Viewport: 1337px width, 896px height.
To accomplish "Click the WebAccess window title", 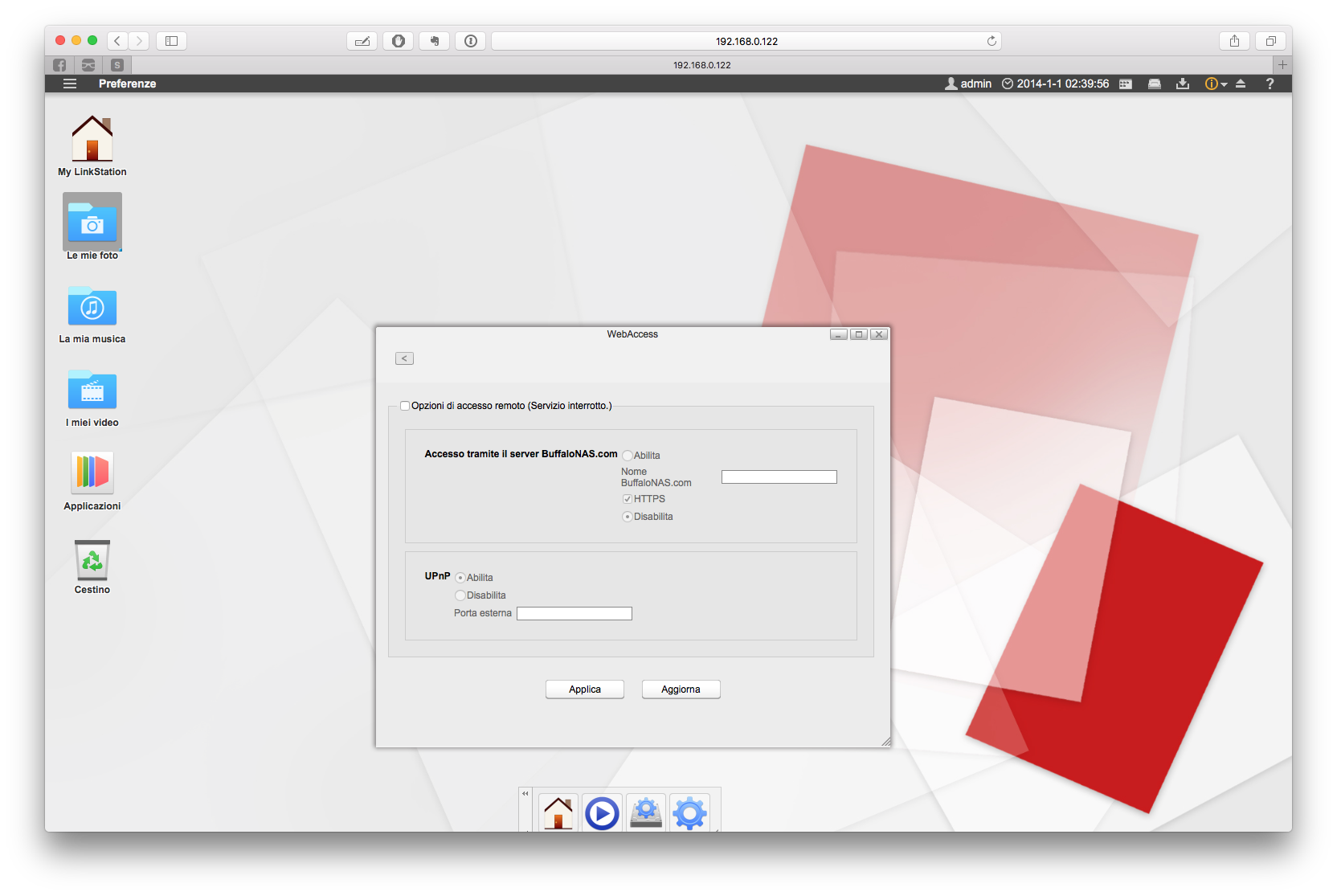I will click(632, 334).
